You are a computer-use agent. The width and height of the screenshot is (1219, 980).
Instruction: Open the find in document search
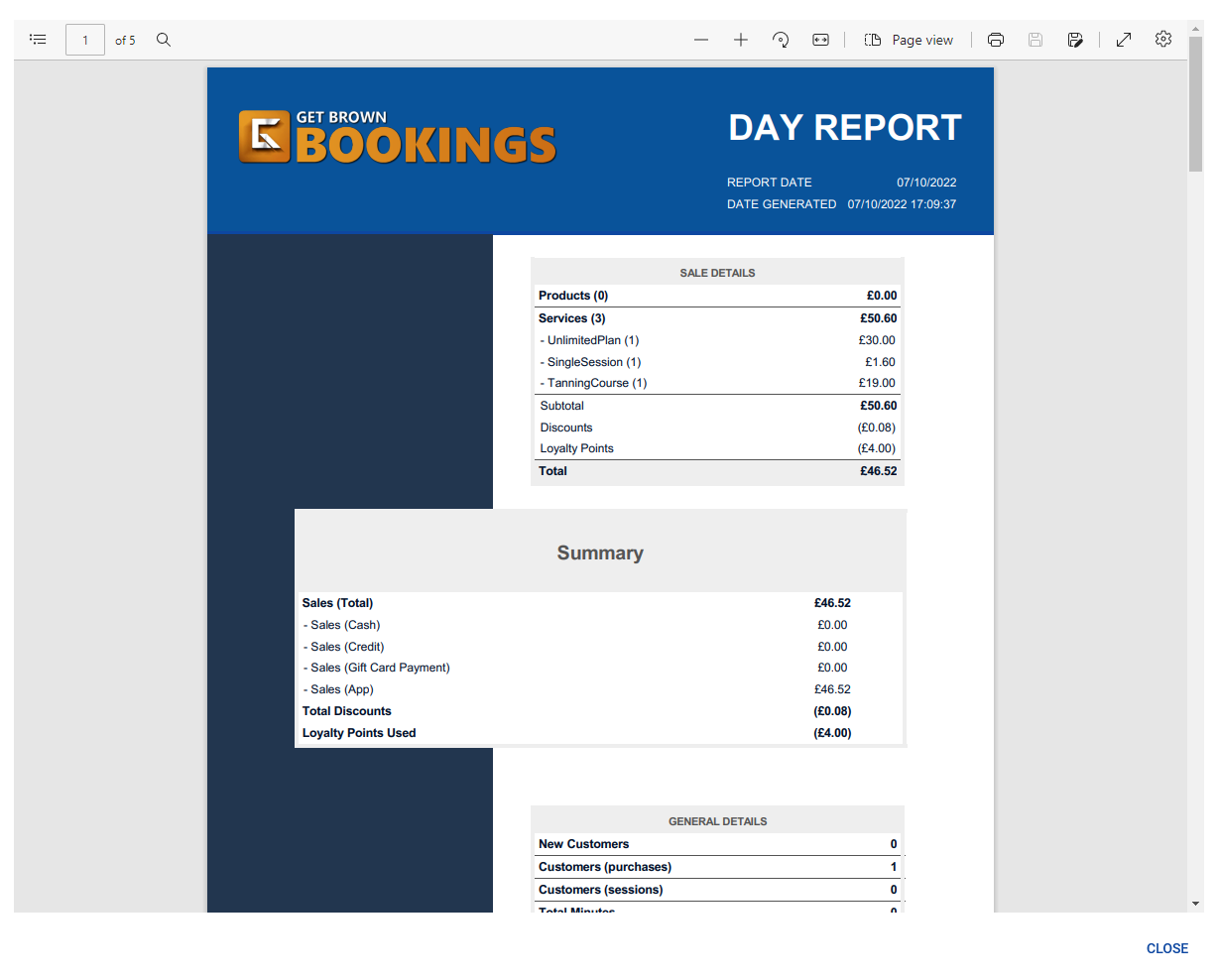coord(164,40)
